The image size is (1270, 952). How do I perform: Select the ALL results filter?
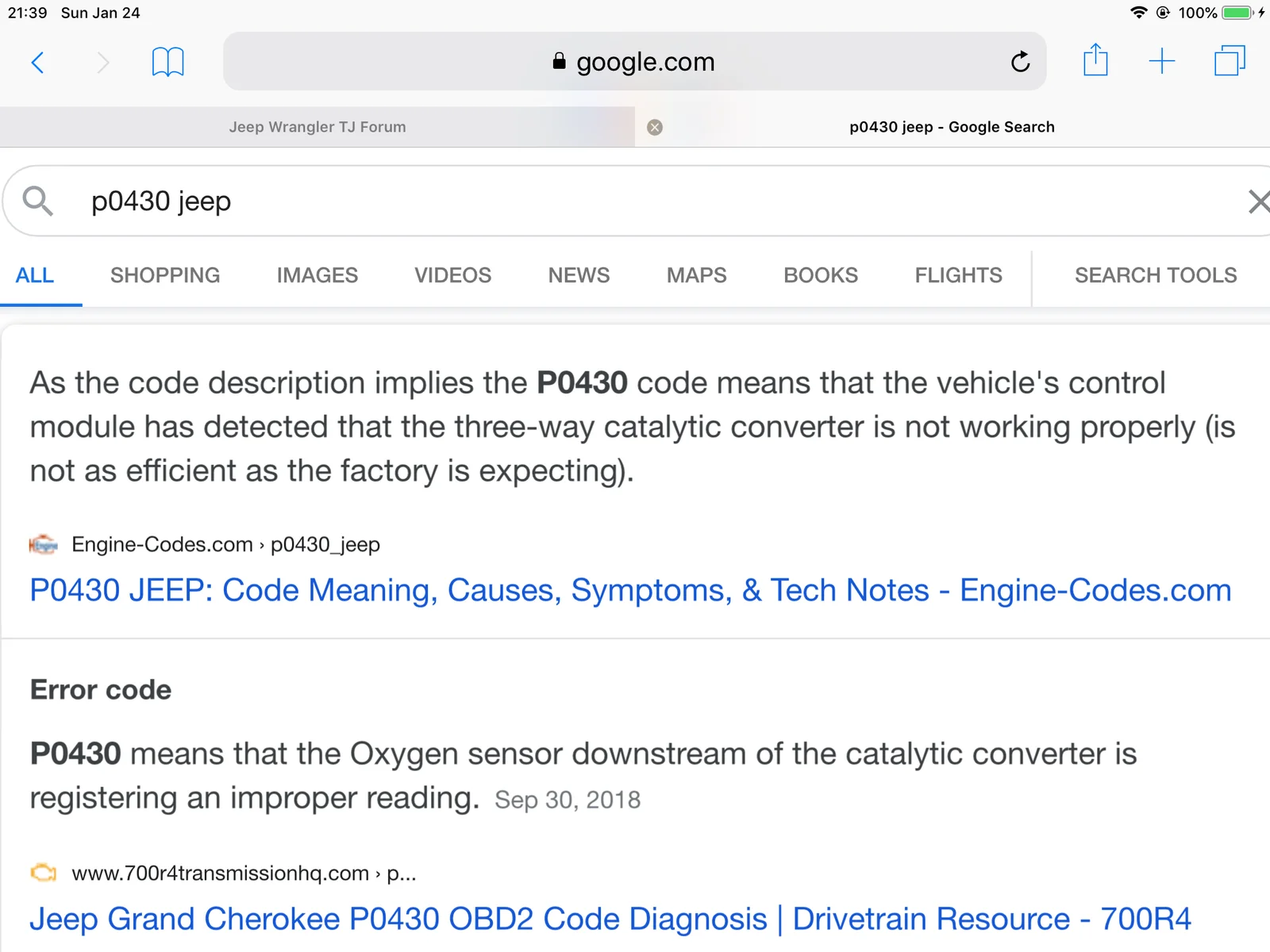(35, 275)
